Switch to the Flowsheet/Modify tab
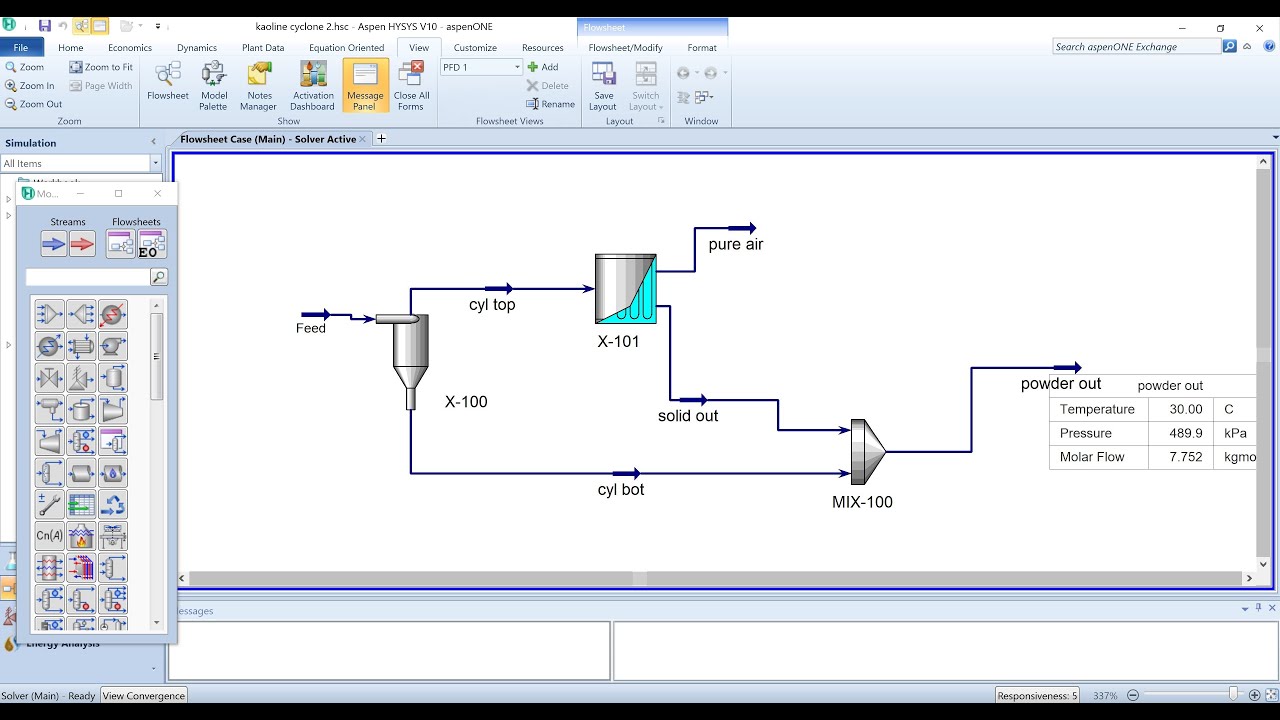Screen dimensions: 1280x720 click(x=625, y=47)
